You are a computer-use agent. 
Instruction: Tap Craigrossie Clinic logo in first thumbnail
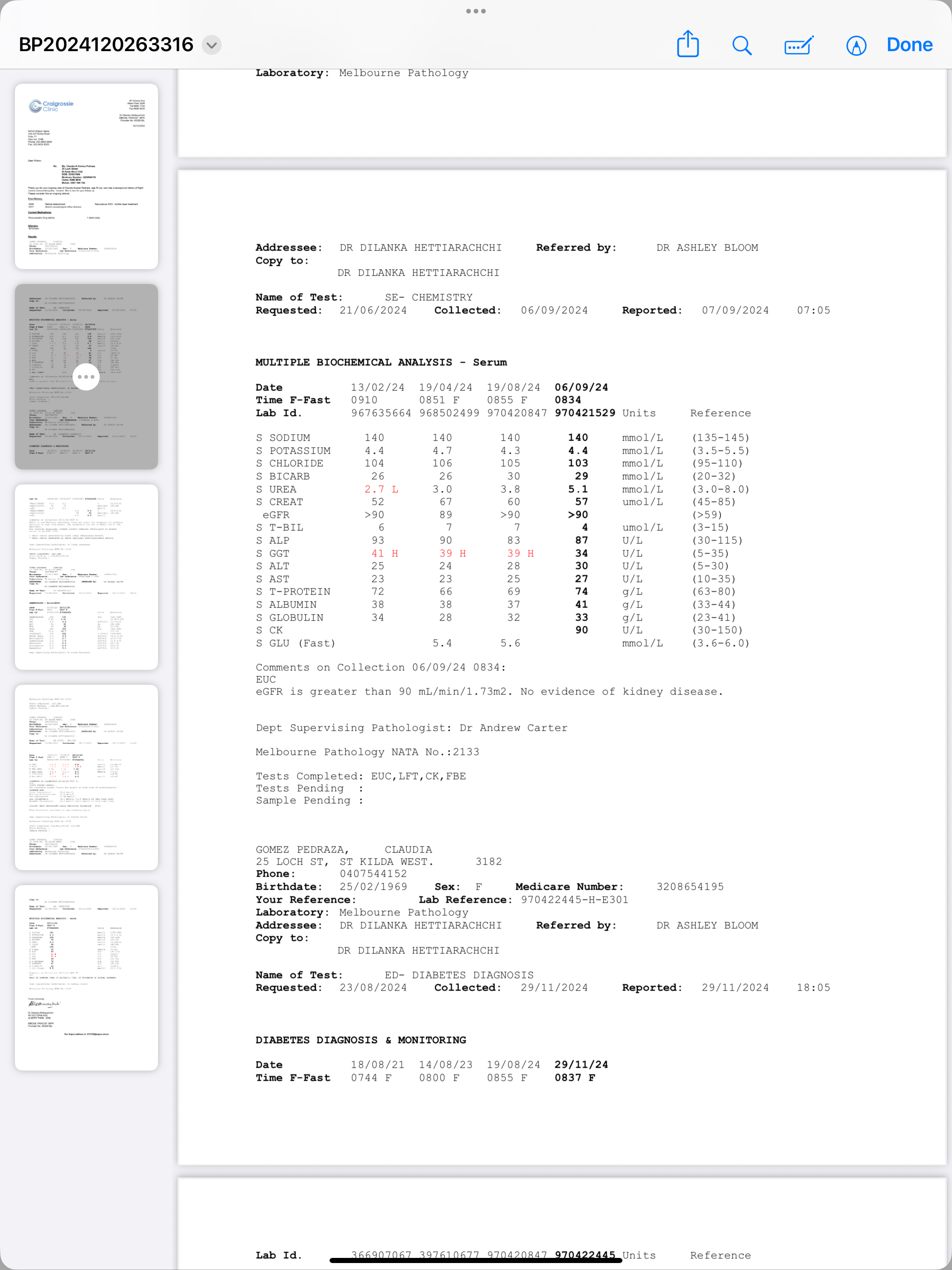(x=51, y=106)
